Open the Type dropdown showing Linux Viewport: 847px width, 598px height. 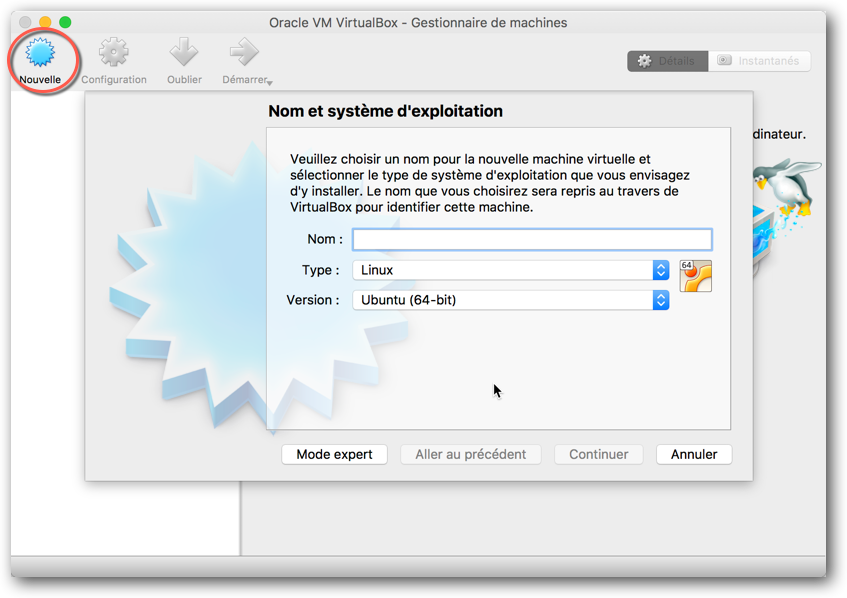pyautogui.click(x=511, y=270)
